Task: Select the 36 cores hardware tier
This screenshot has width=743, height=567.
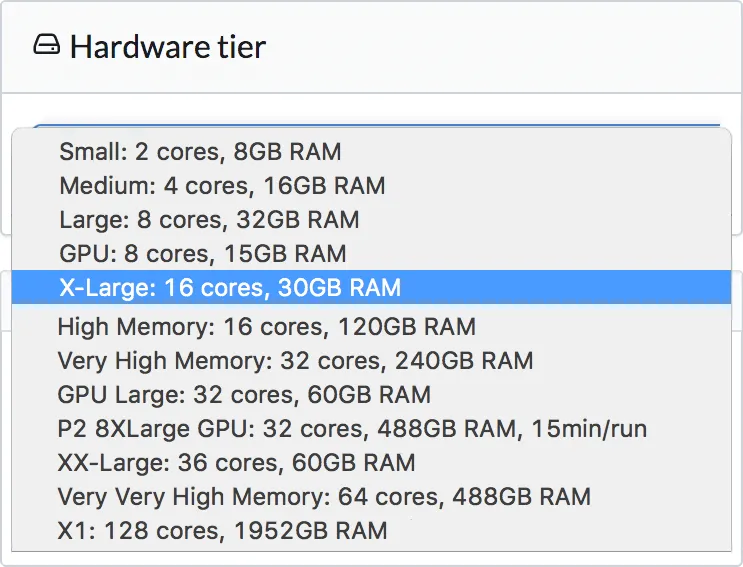Action: click(236, 463)
